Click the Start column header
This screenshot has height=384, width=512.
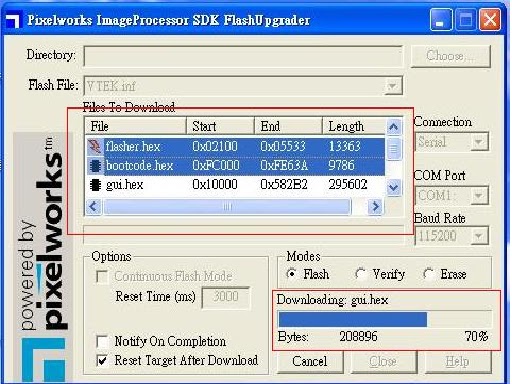pos(220,126)
